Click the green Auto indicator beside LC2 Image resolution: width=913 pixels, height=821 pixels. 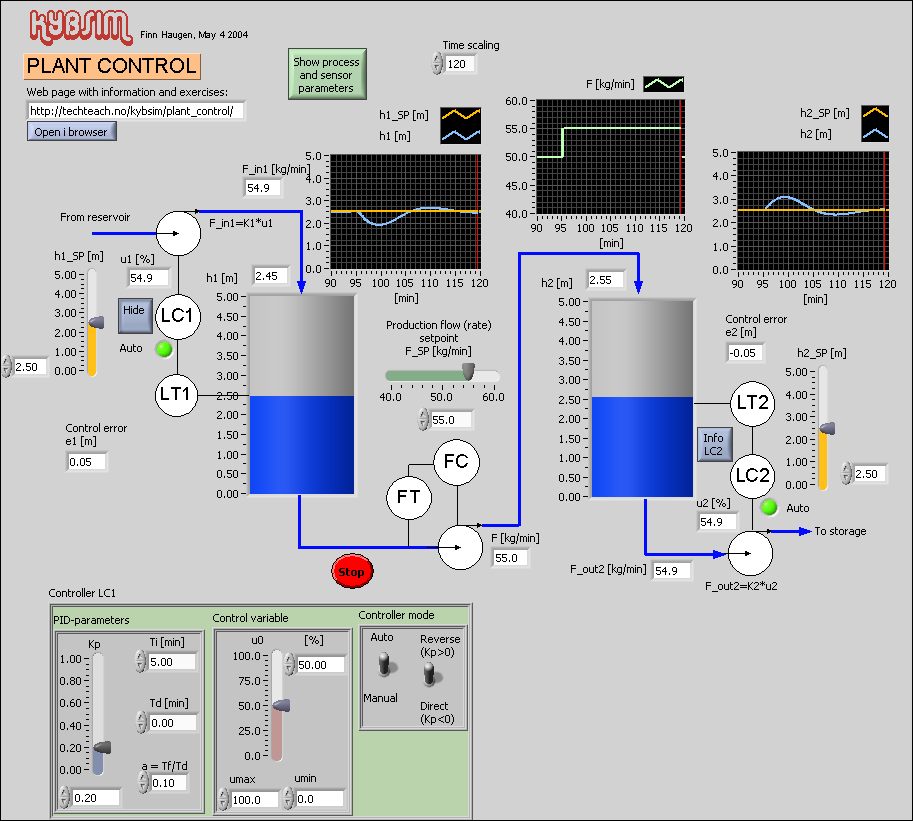pos(767,507)
